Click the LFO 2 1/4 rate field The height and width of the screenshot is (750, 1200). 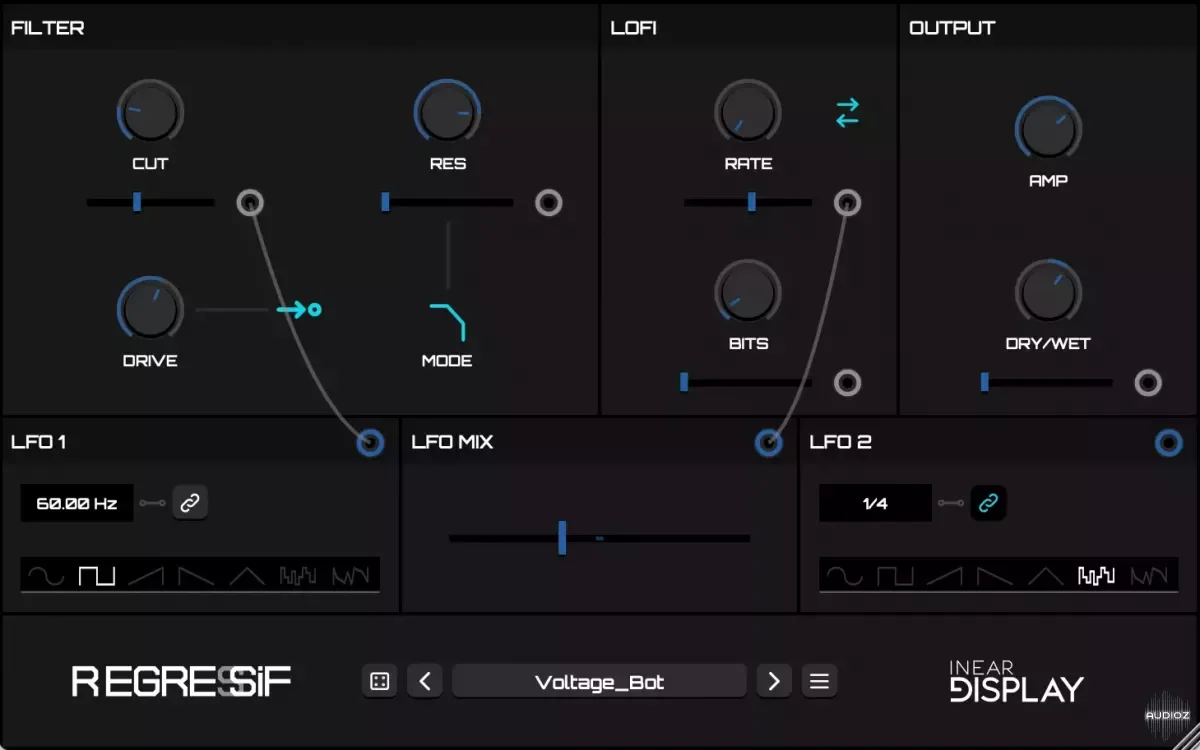point(875,503)
